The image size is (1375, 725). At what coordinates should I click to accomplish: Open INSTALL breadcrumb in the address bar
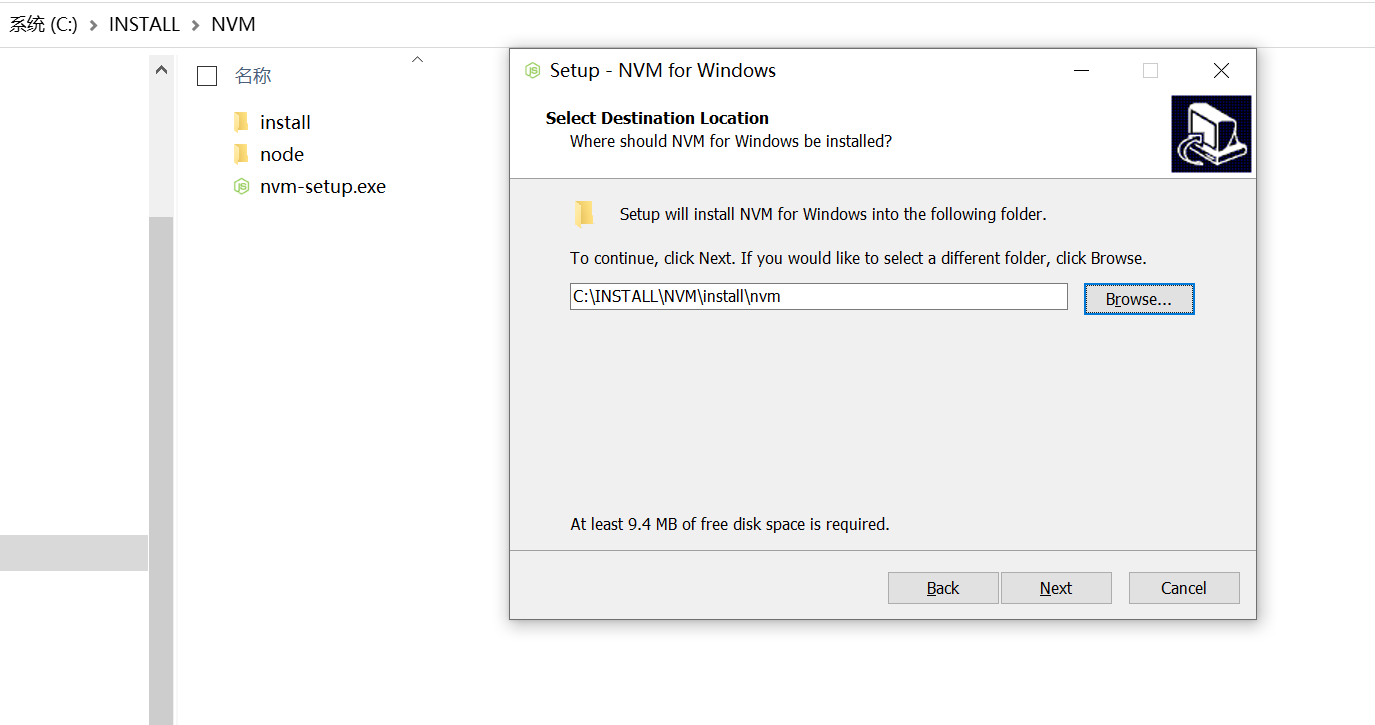click(144, 25)
